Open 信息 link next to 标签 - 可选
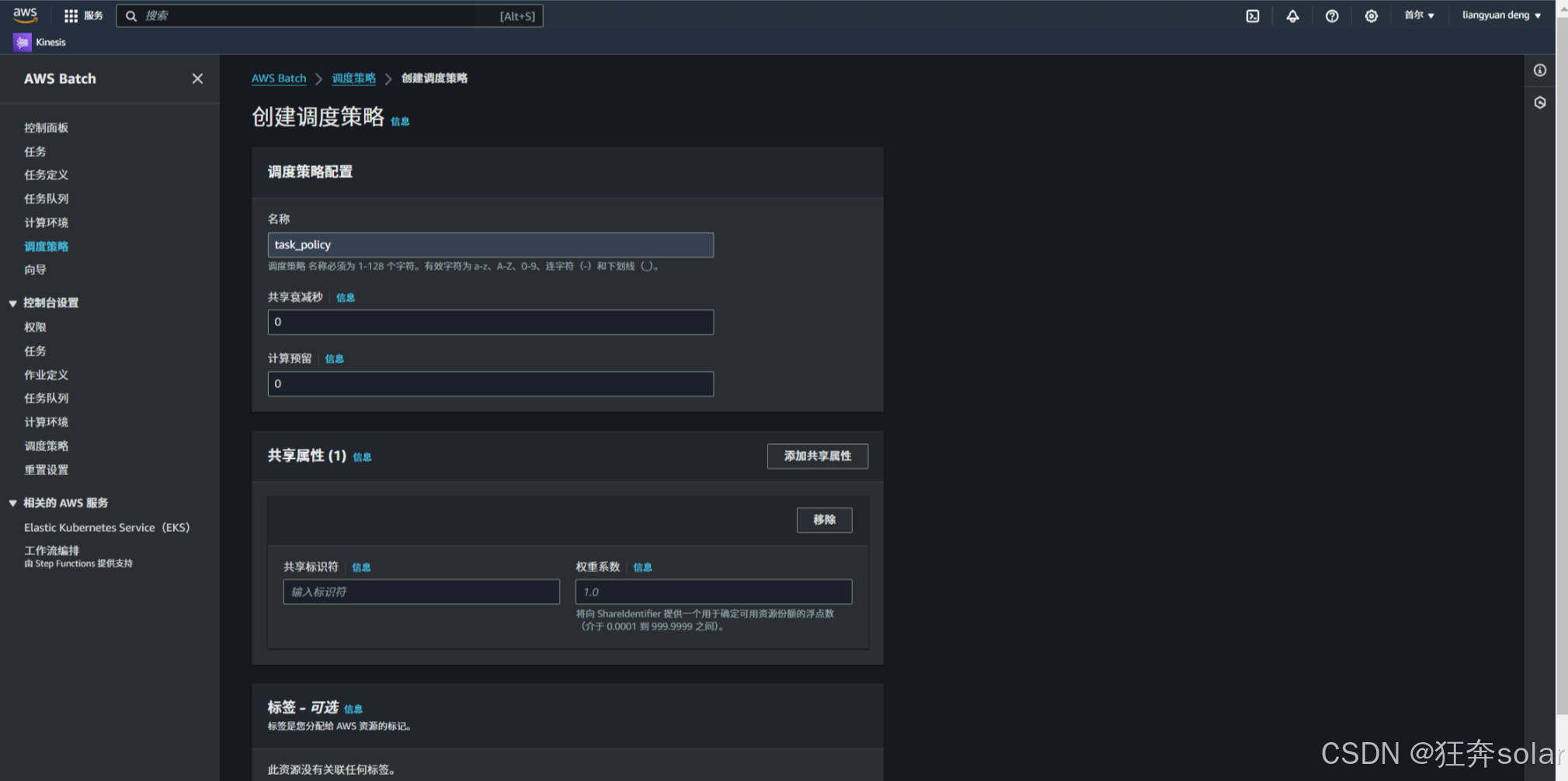This screenshot has width=1568, height=781. [353, 709]
